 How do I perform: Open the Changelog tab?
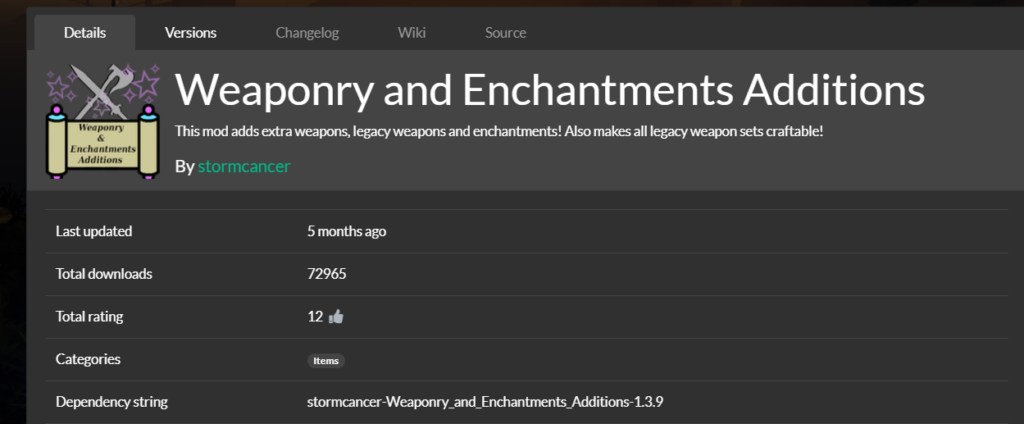pyautogui.click(x=307, y=33)
